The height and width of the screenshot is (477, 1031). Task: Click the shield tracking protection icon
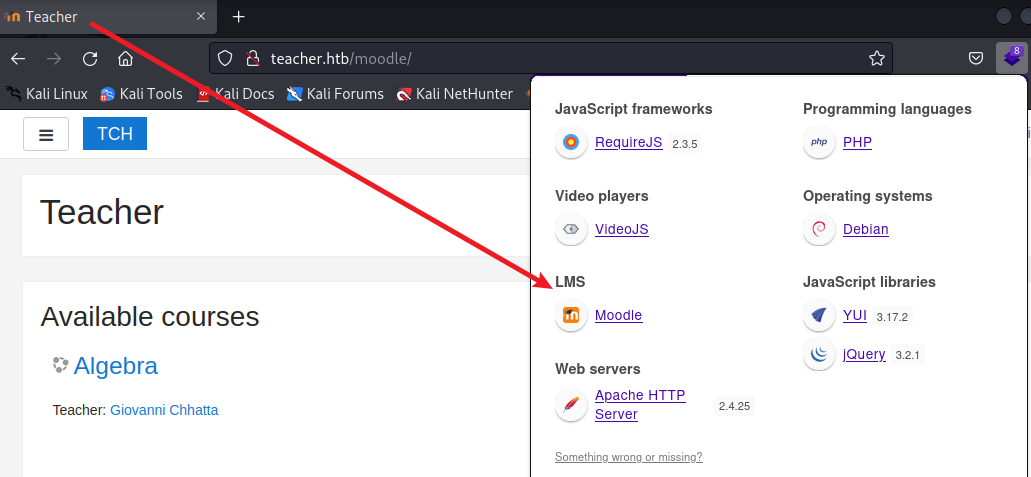click(225, 59)
